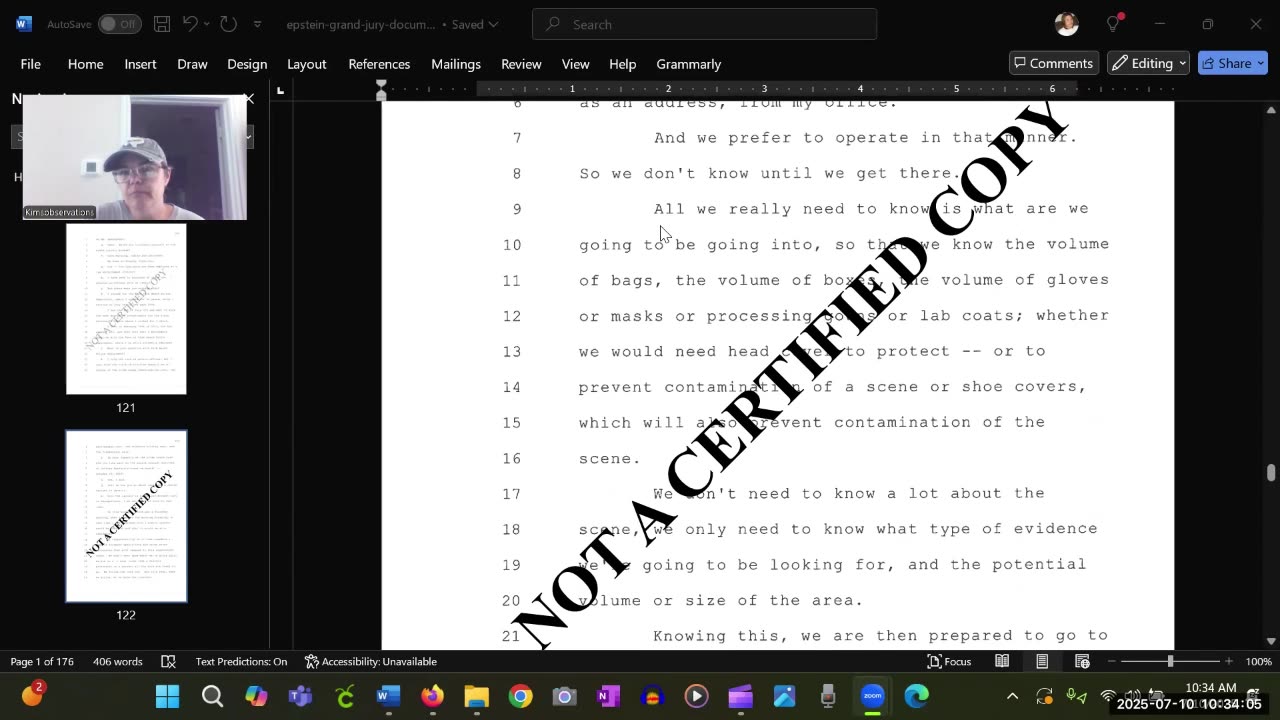Open taskbar Search magnifier
The image size is (1280, 720).
212,696
